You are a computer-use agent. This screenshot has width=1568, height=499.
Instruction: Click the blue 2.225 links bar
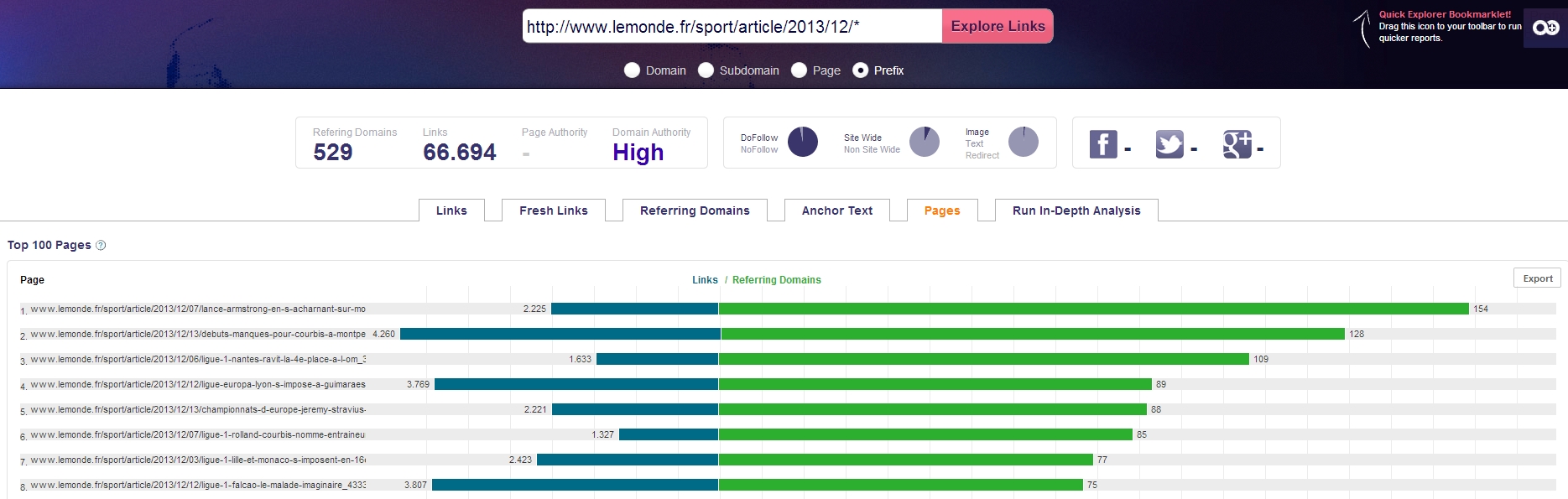point(634,309)
